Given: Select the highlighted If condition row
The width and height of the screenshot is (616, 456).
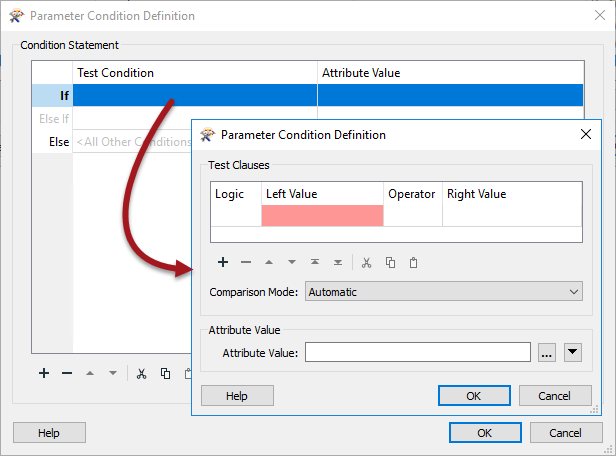Looking at the screenshot, I should click(308, 95).
